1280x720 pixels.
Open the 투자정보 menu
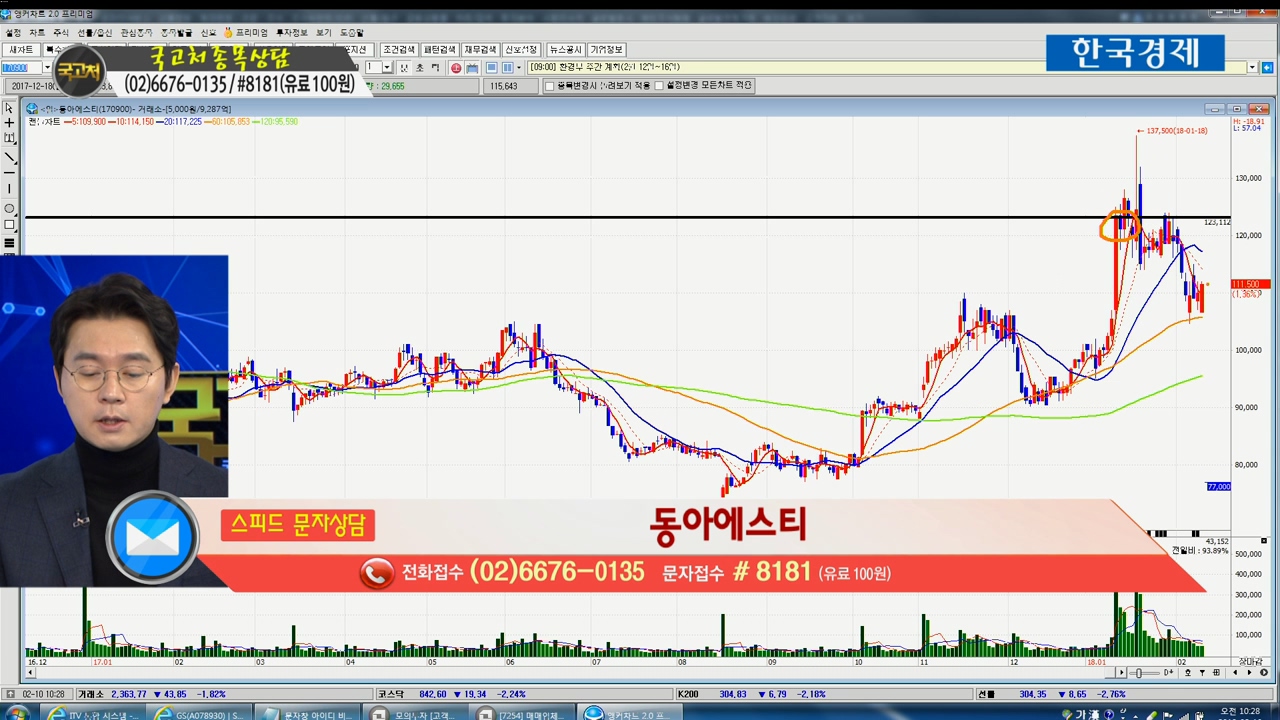coord(292,33)
